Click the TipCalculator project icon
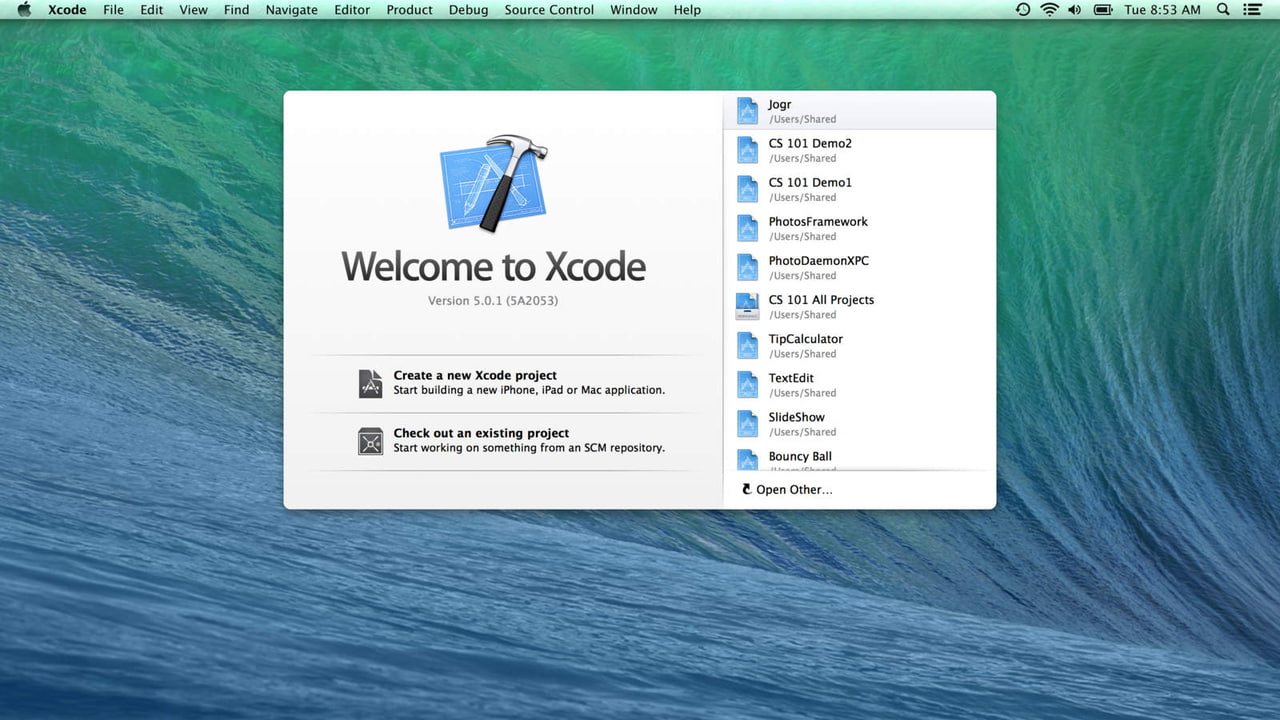Viewport: 1280px width, 720px height. coord(748,345)
